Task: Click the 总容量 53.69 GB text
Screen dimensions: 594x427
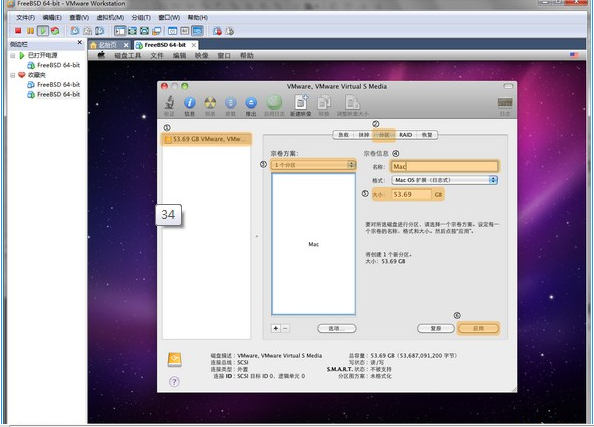Action: tap(403, 356)
